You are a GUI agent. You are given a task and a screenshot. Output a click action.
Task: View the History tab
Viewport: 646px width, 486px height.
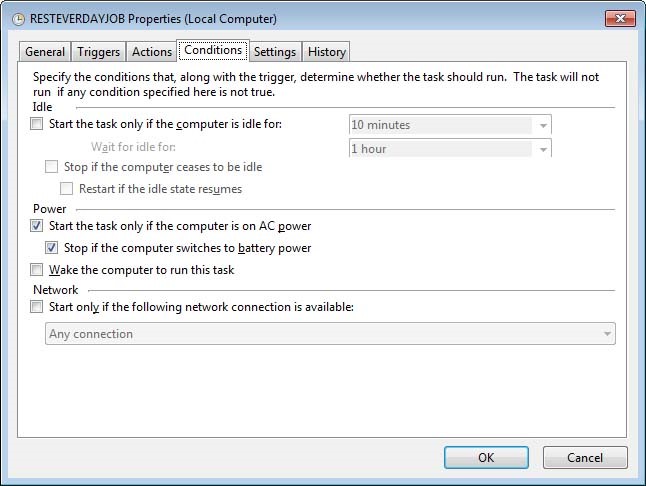pos(326,52)
